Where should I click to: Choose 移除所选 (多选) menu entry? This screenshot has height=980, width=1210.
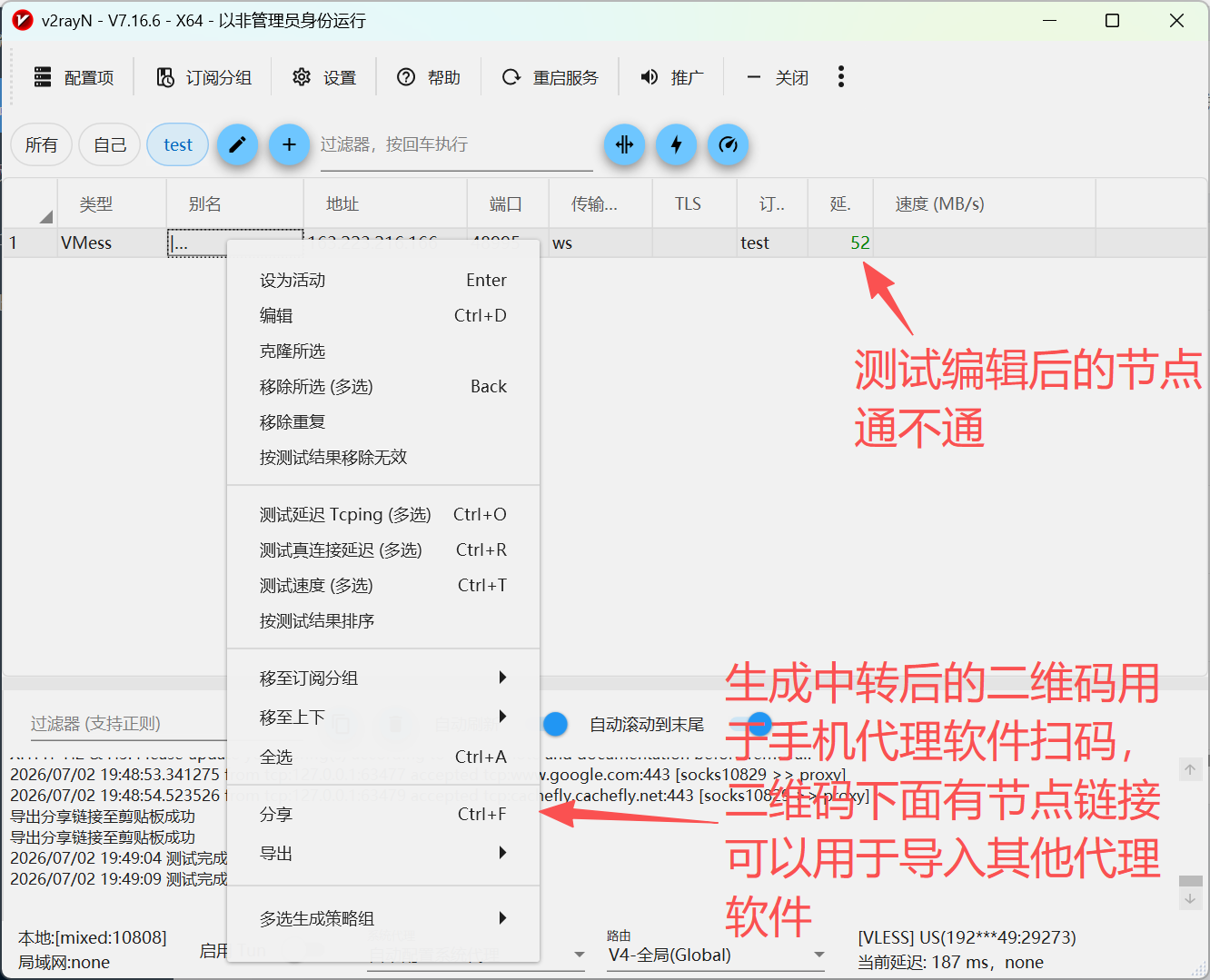tap(383, 387)
